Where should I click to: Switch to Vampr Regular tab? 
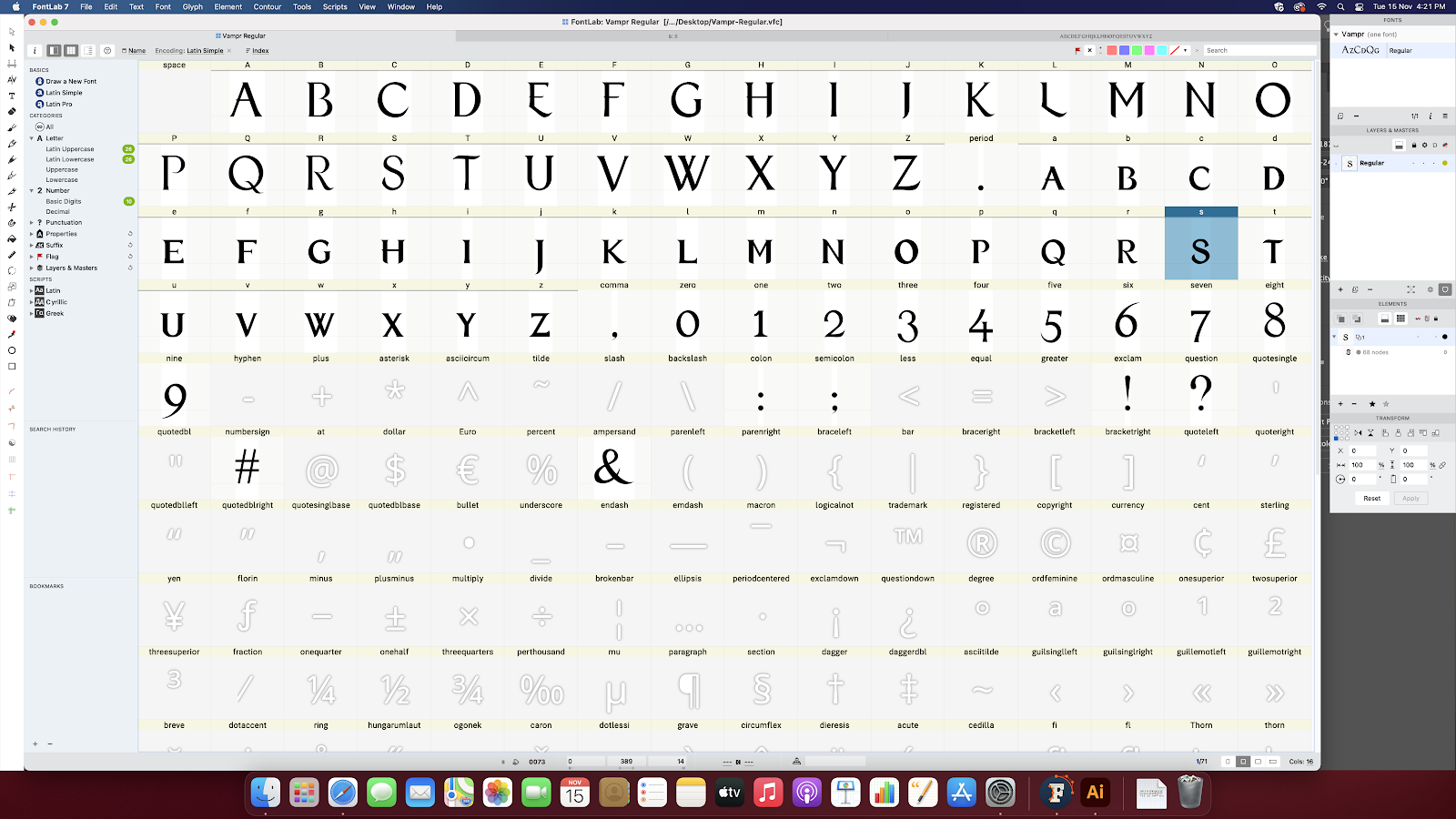240,35
